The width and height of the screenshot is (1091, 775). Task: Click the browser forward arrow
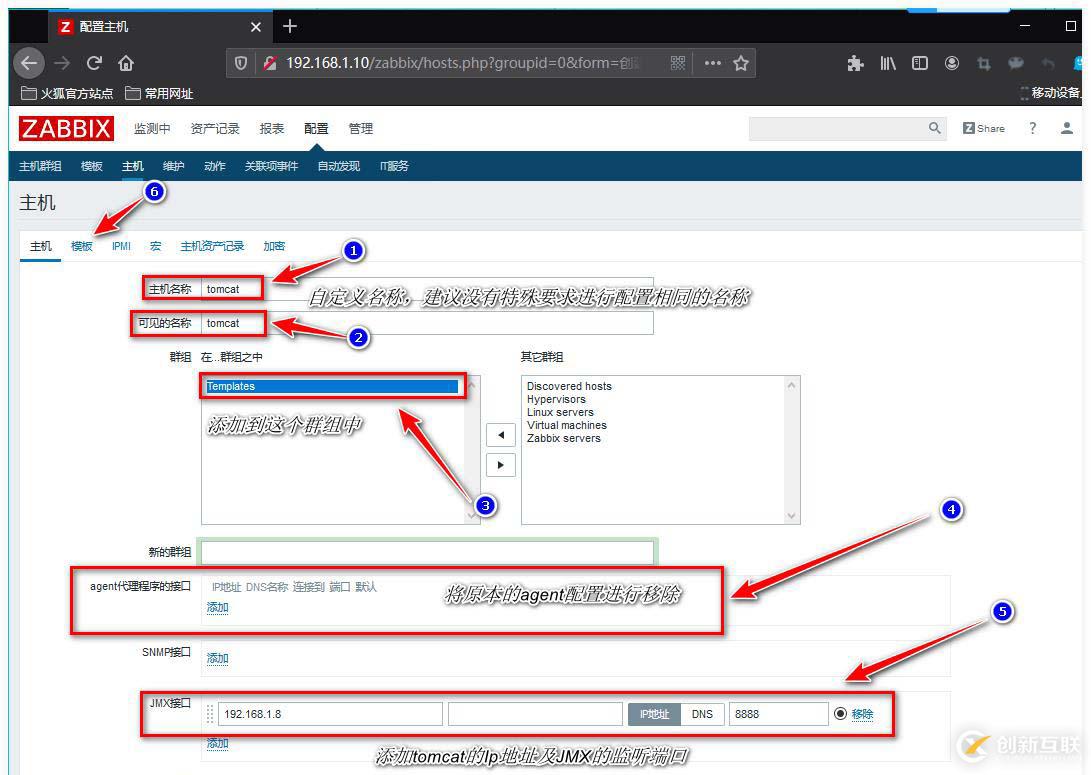click(x=62, y=63)
